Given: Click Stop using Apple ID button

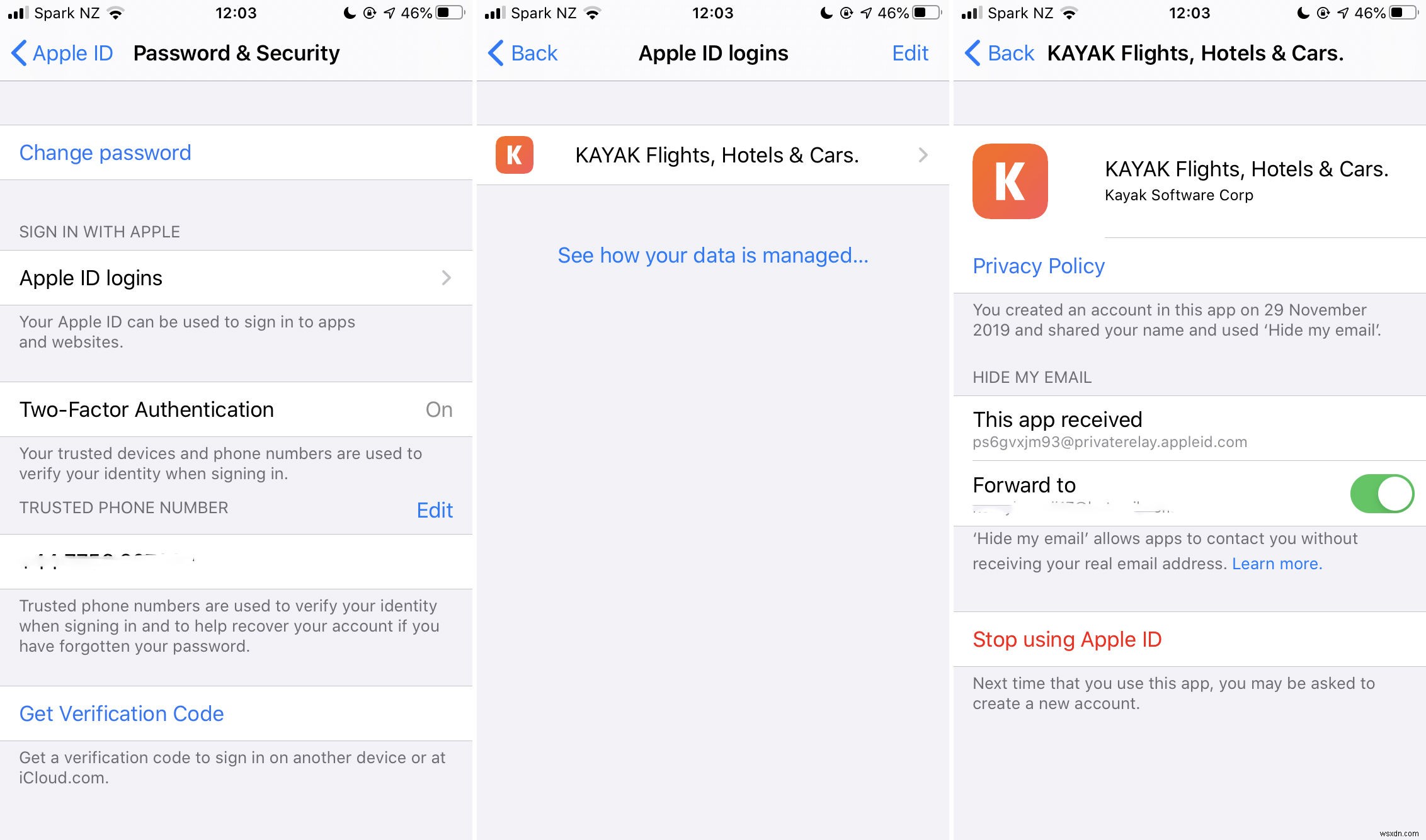Looking at the screenshot, I should click(x=1067, y=639).
